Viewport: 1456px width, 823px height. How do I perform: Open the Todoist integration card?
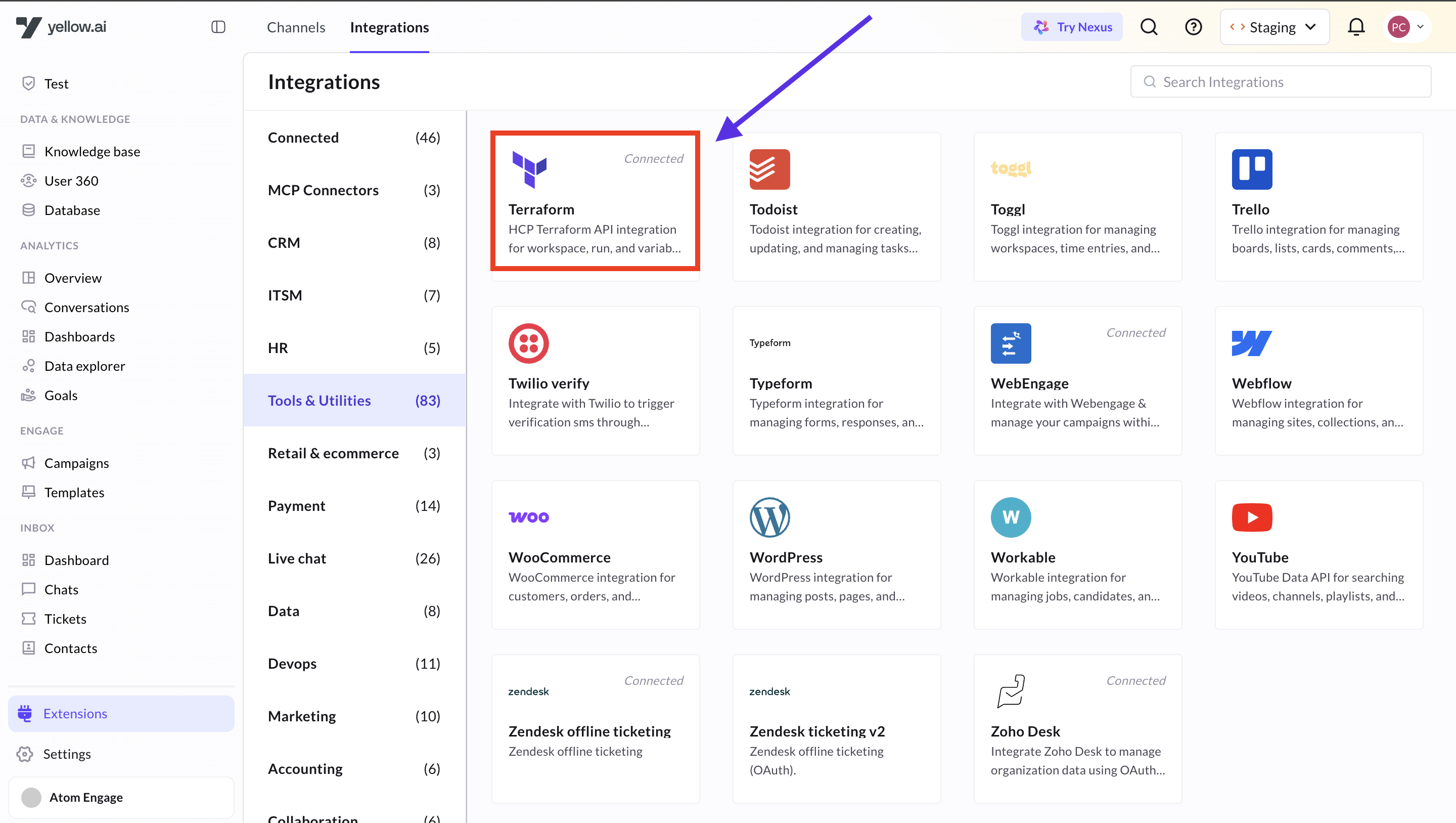[837, 206]
